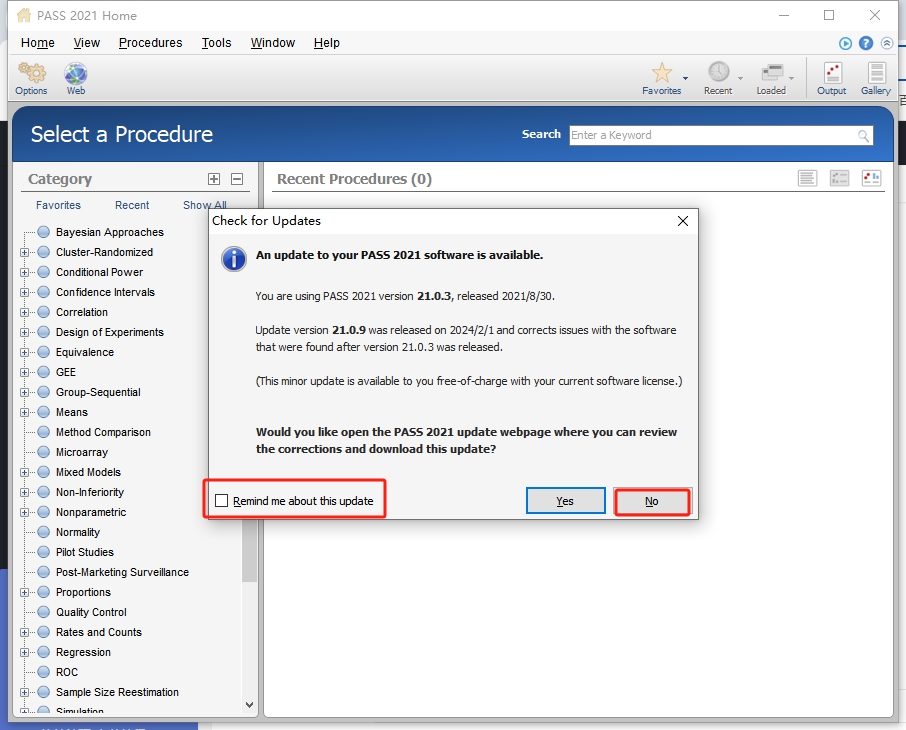Click the blue help question mark icon
The image size is (906, 730).
coord(866,43)
